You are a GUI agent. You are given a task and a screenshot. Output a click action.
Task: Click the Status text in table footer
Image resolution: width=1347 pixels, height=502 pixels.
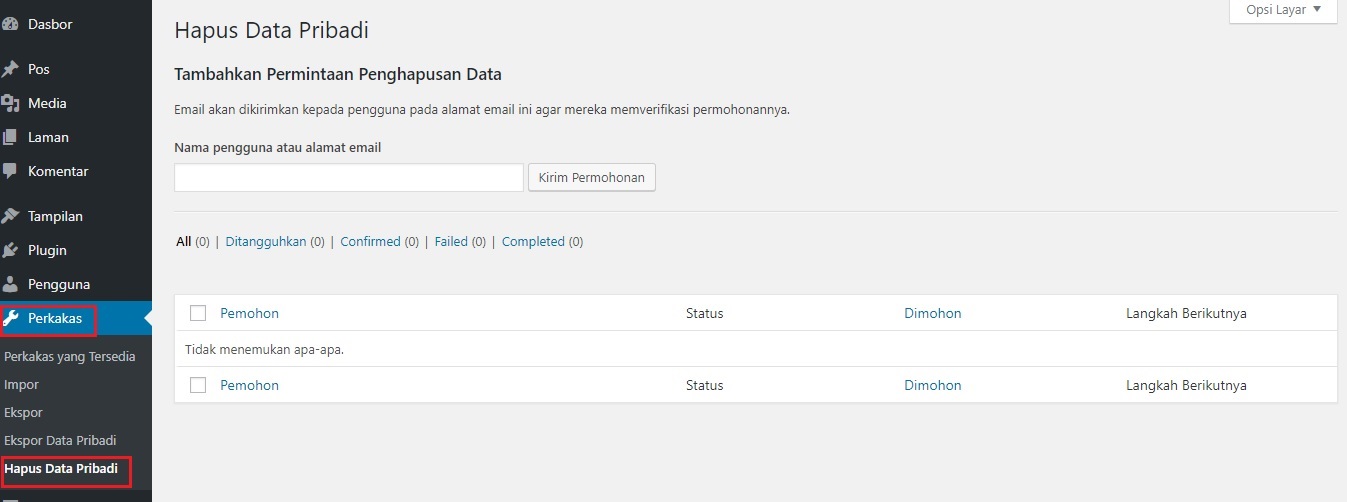[x=704, y=385]
